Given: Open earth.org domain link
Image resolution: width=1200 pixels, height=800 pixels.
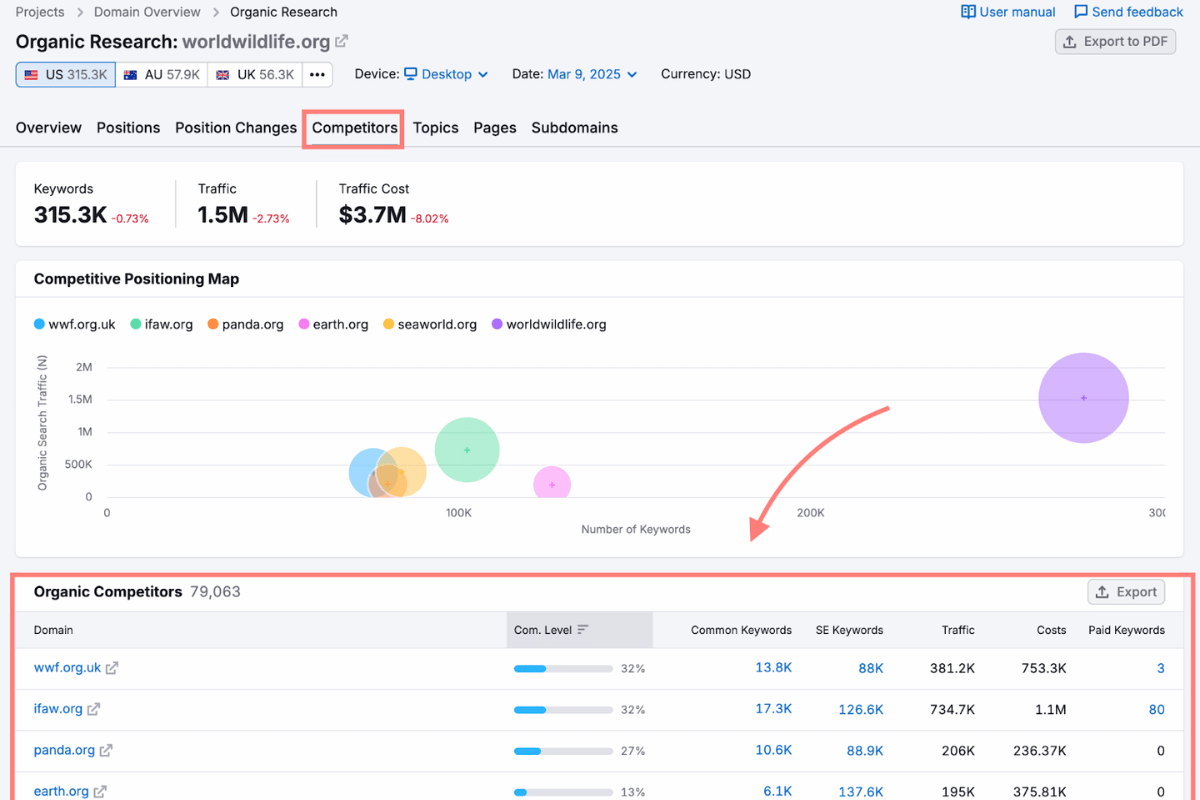Looking at the screenshot, I should [x=61, y=791].
